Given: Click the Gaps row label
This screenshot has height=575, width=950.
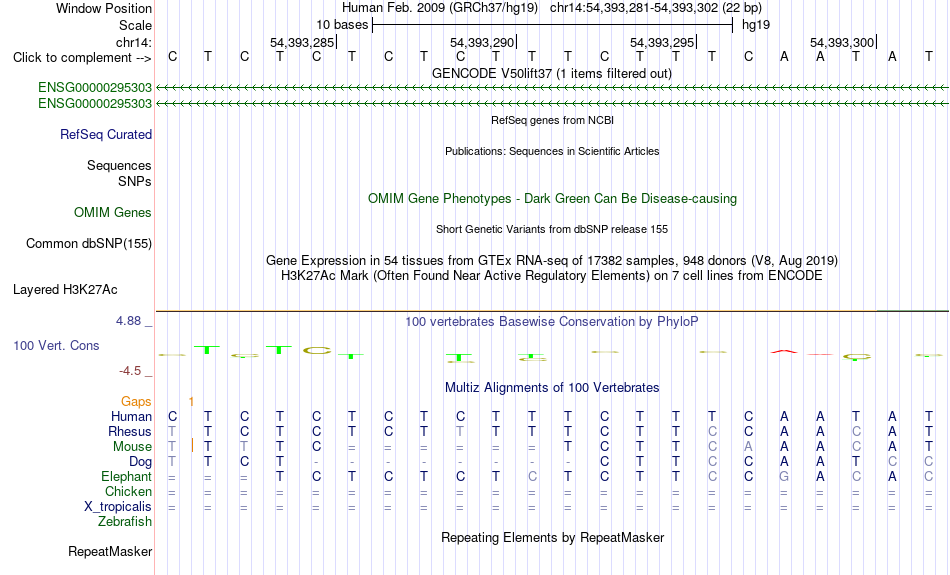Looking at the screenshot, I should 136,401.
